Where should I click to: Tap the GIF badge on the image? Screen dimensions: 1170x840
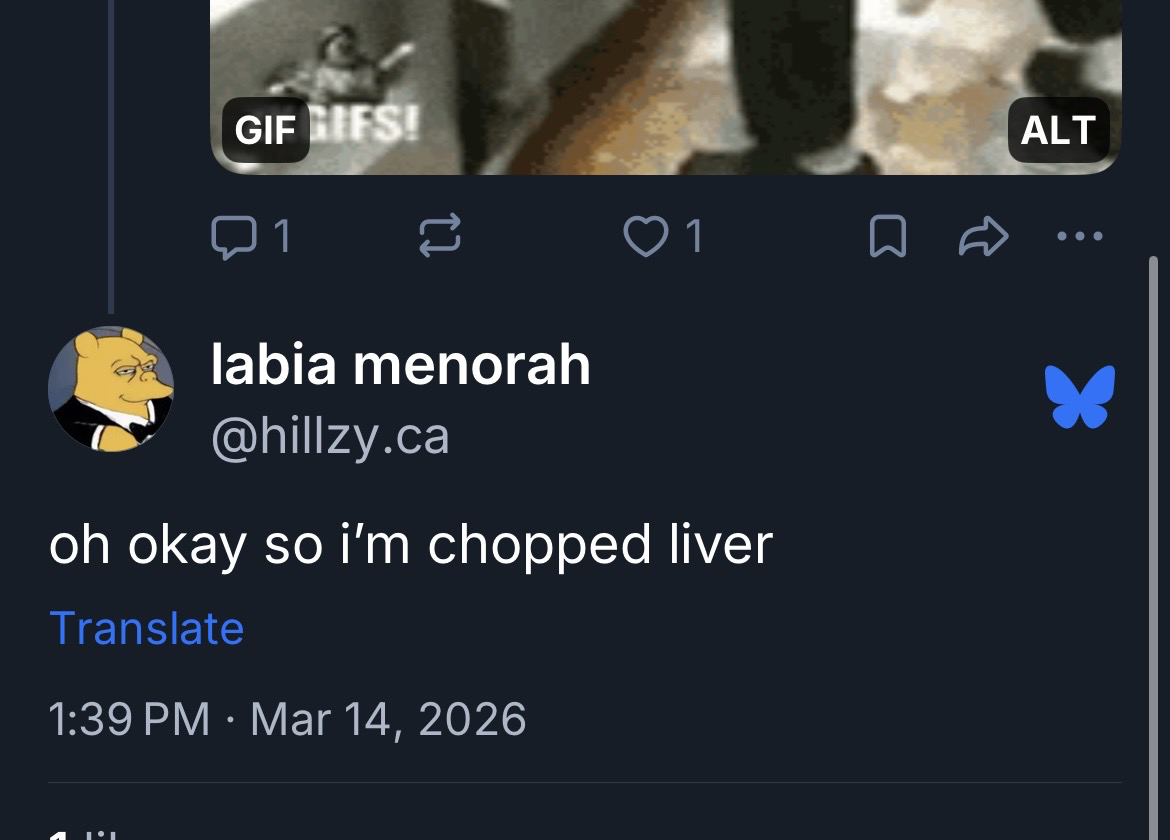pos(265,130)
